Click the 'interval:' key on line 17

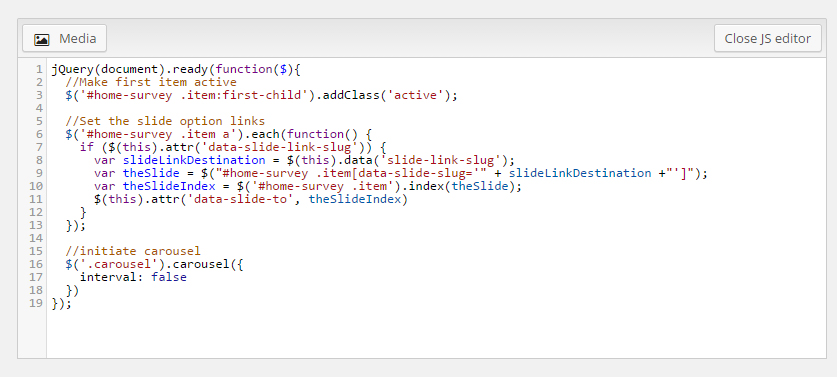[x=112, y=278]
